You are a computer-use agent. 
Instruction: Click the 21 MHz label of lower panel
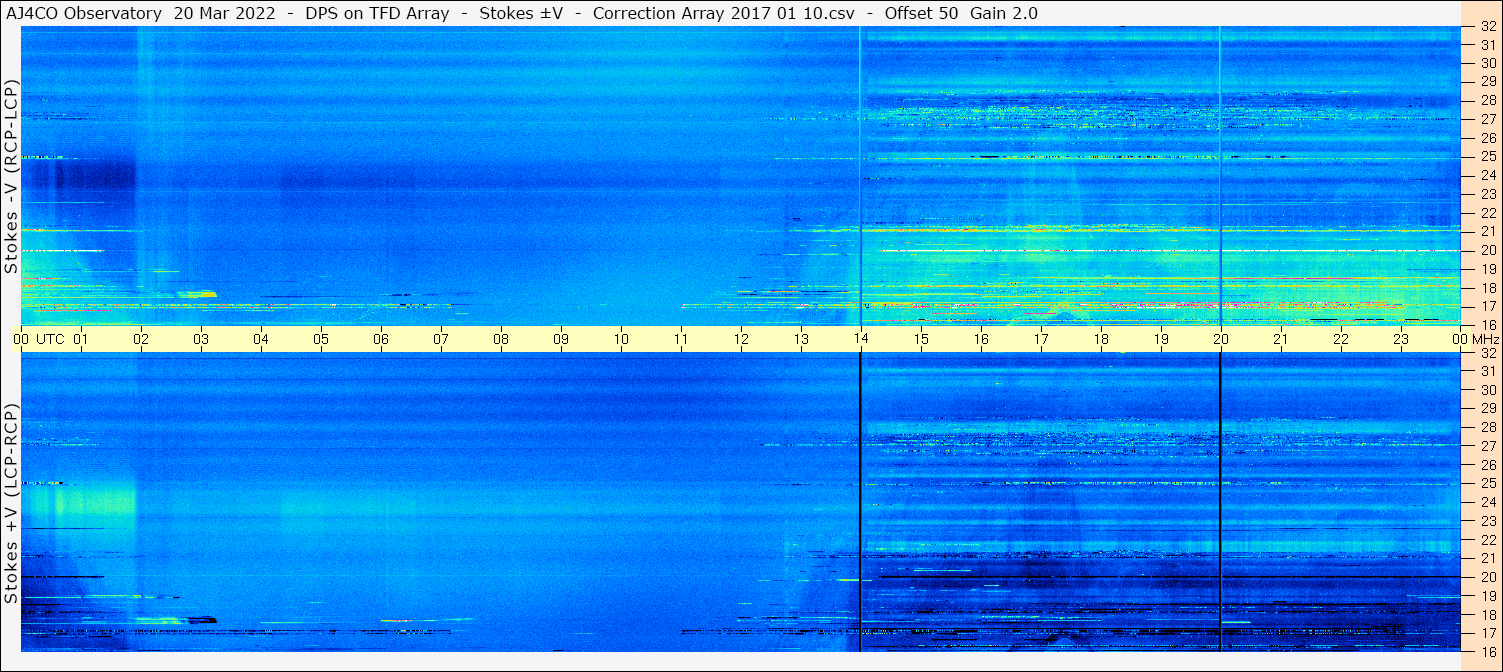pyautogui.click(x=1487, y=558)
